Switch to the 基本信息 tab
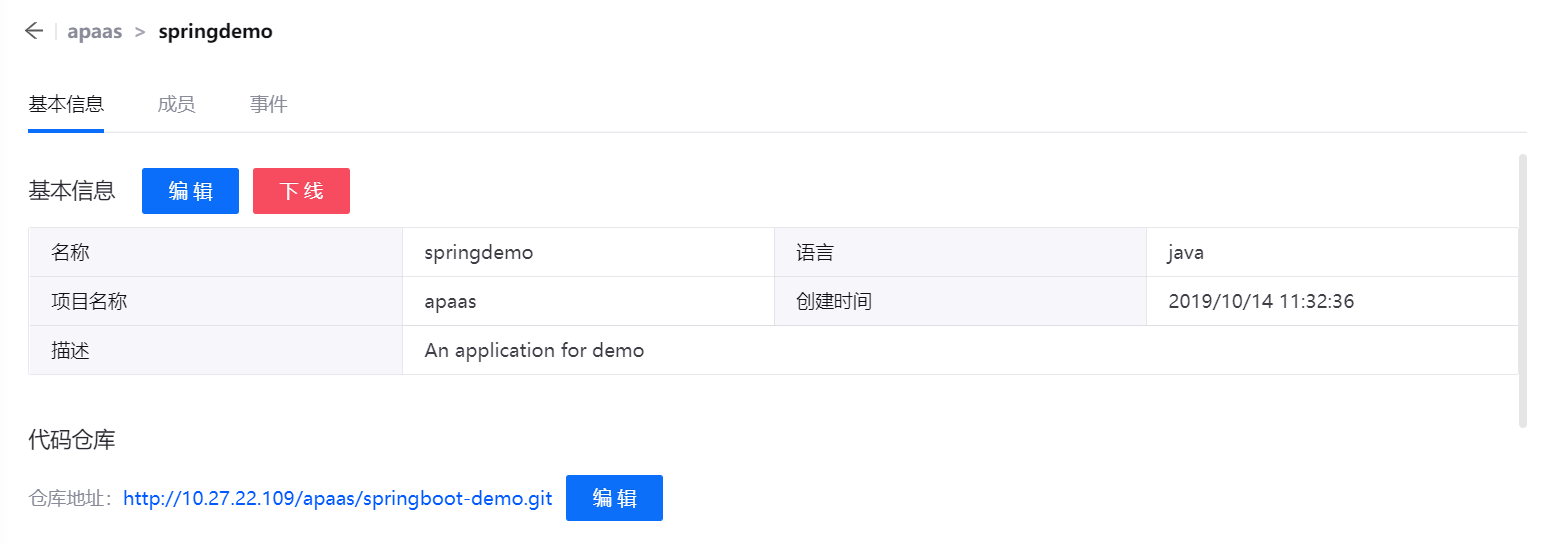 click(66, 104)
